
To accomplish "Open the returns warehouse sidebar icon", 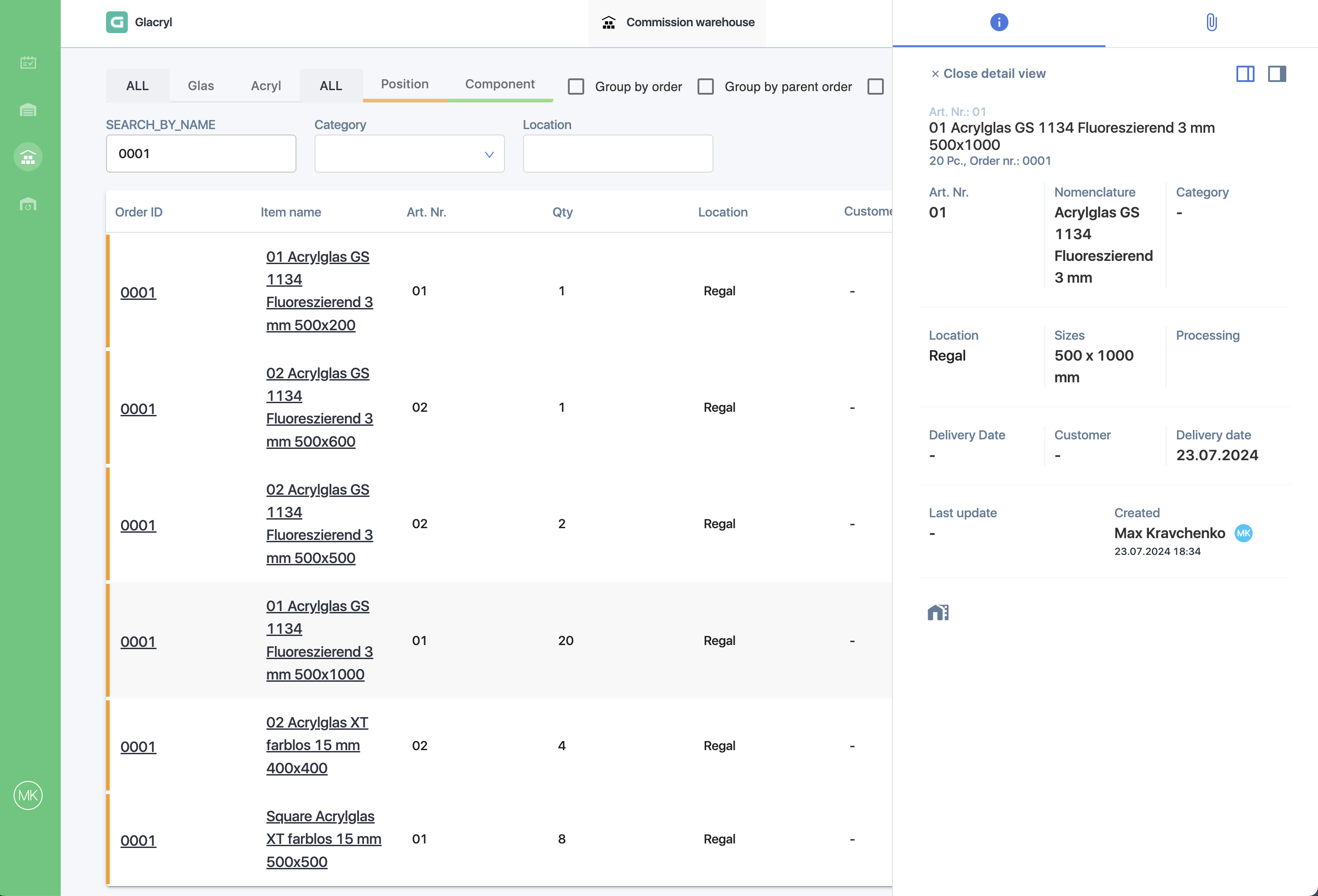I will [28, 204].
